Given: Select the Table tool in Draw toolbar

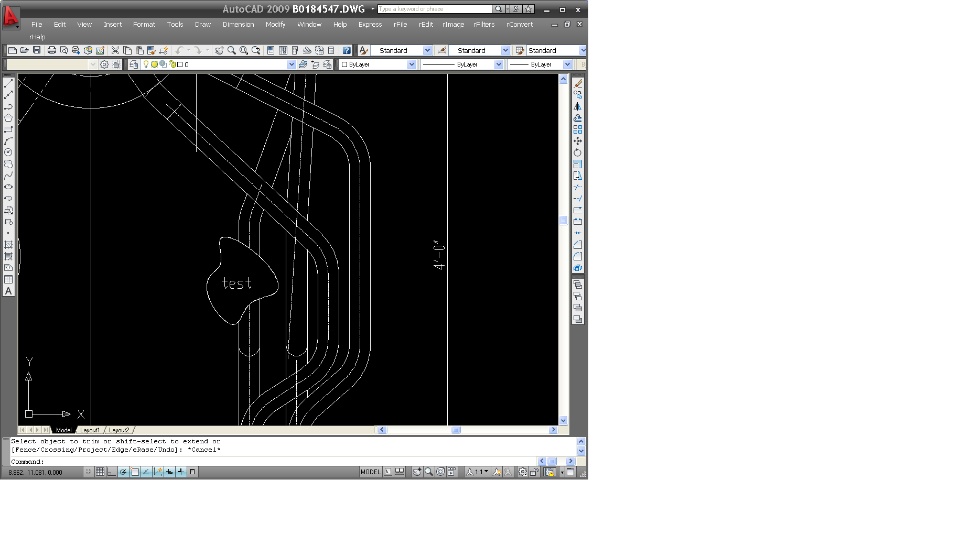Looking at the screenshot, I should point(9,279).
